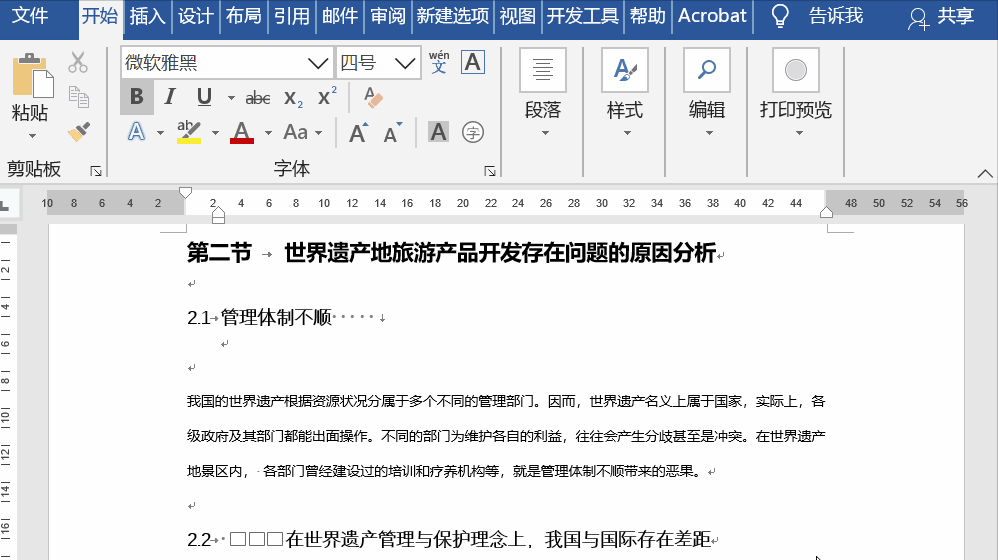Click the Character Border icon

coord(472,63)
